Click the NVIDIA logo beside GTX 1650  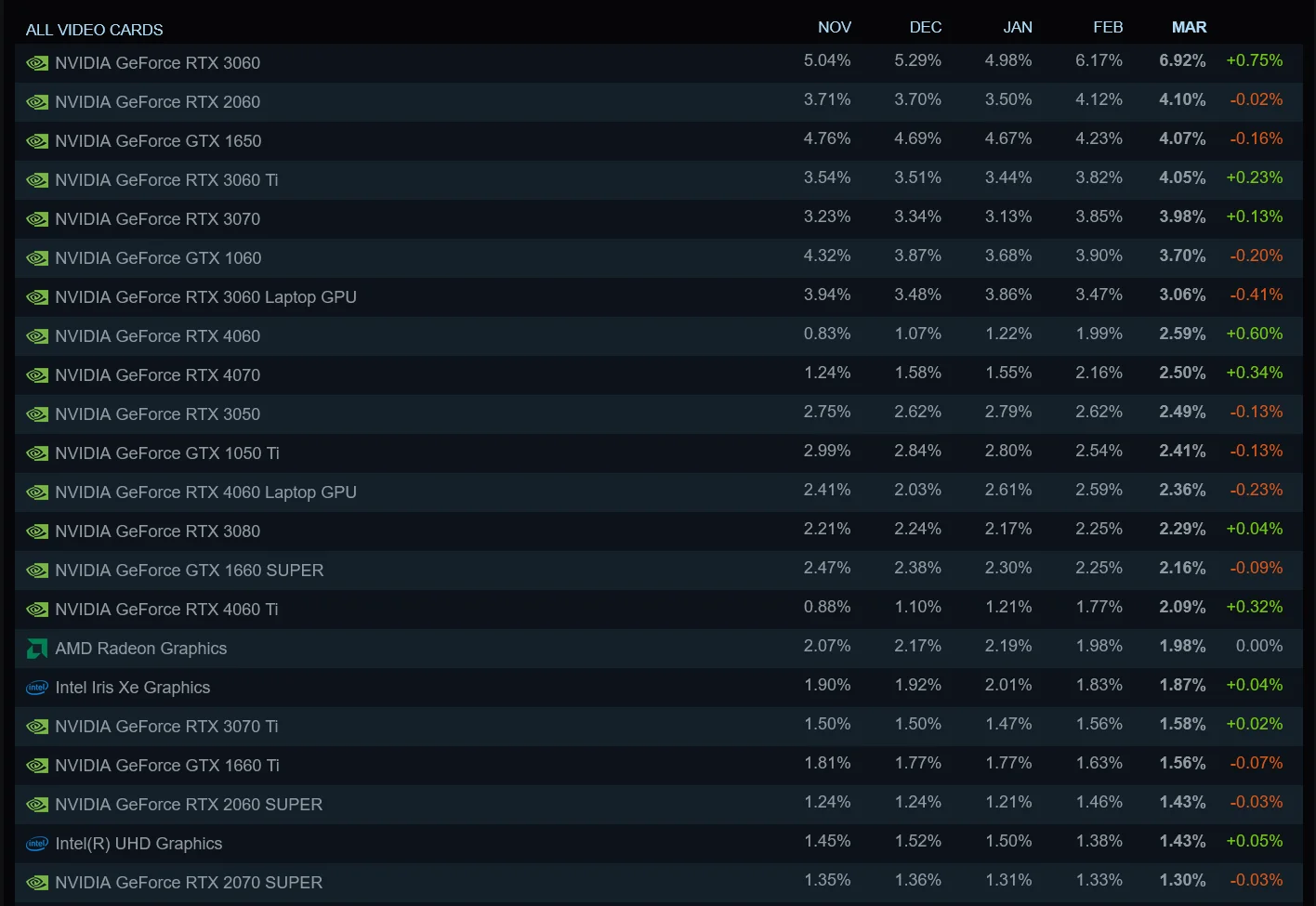[x=37, y=141]
